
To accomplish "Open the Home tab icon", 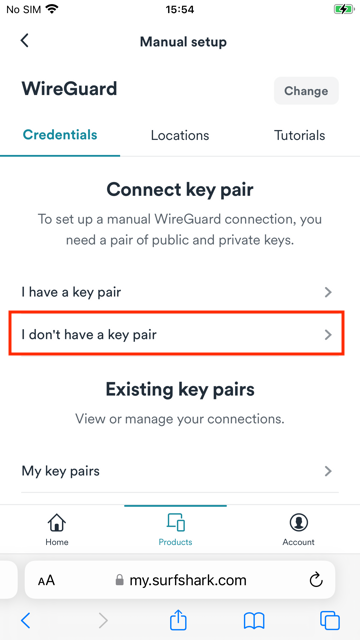I will (x=57, y=522).
